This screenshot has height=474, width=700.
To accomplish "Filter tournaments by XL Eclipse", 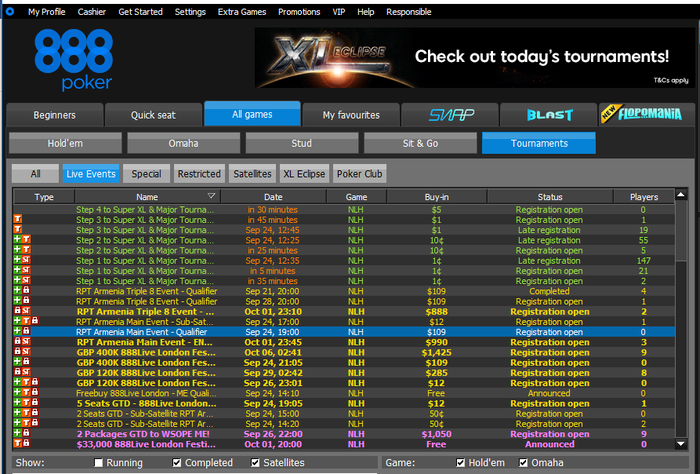I will (304, 174).
